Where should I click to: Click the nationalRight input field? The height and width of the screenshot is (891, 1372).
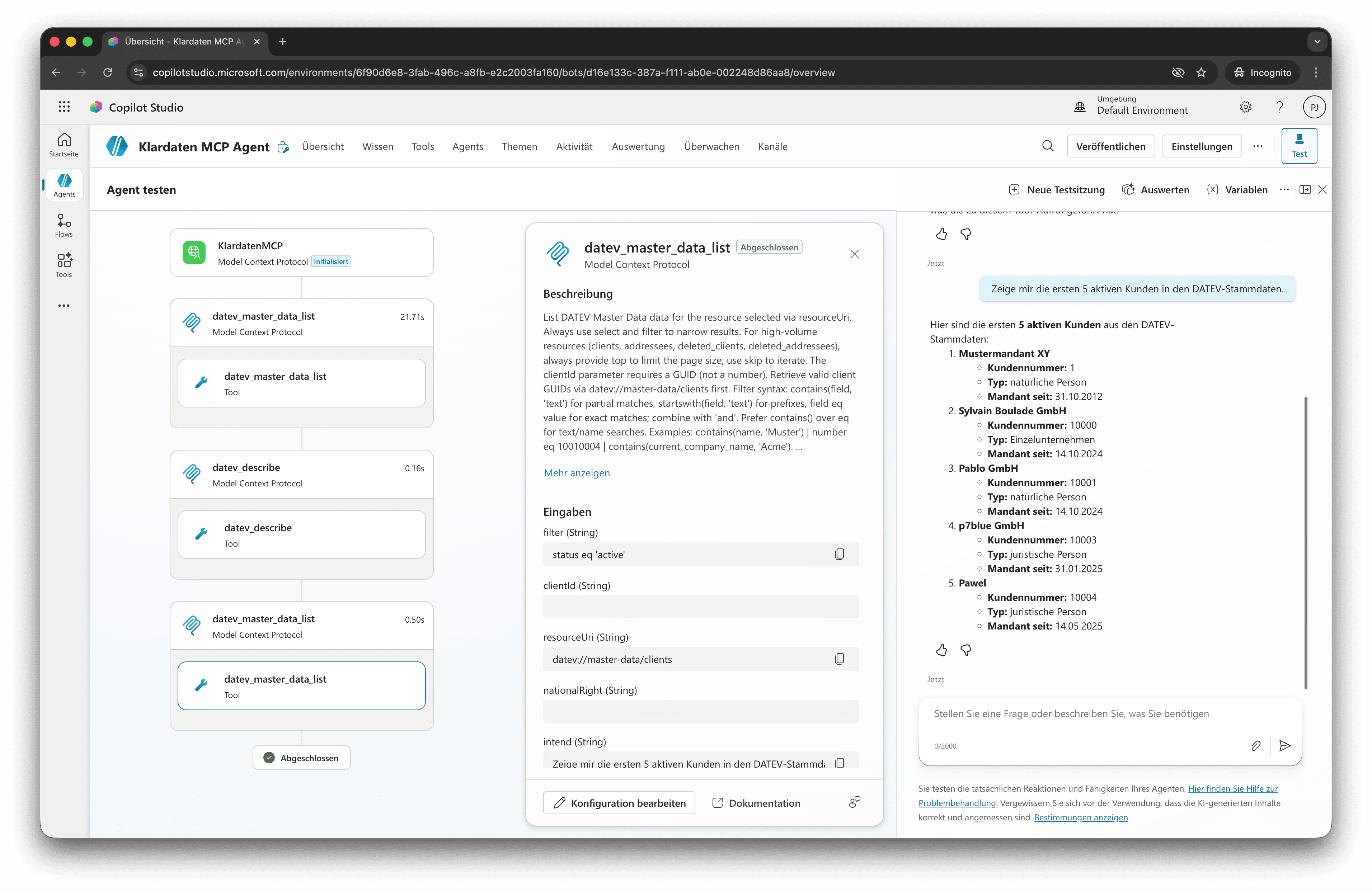[x=700, y=711]
